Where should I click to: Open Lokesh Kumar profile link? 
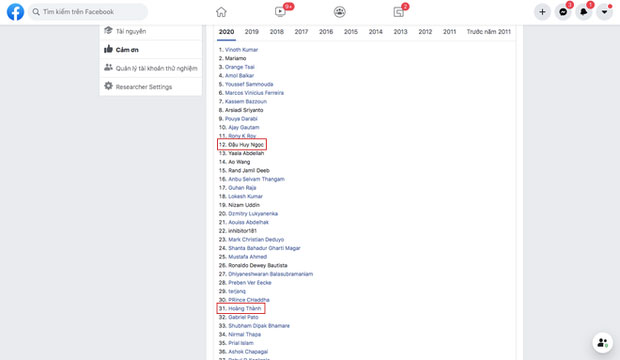[x=245, y=197]
